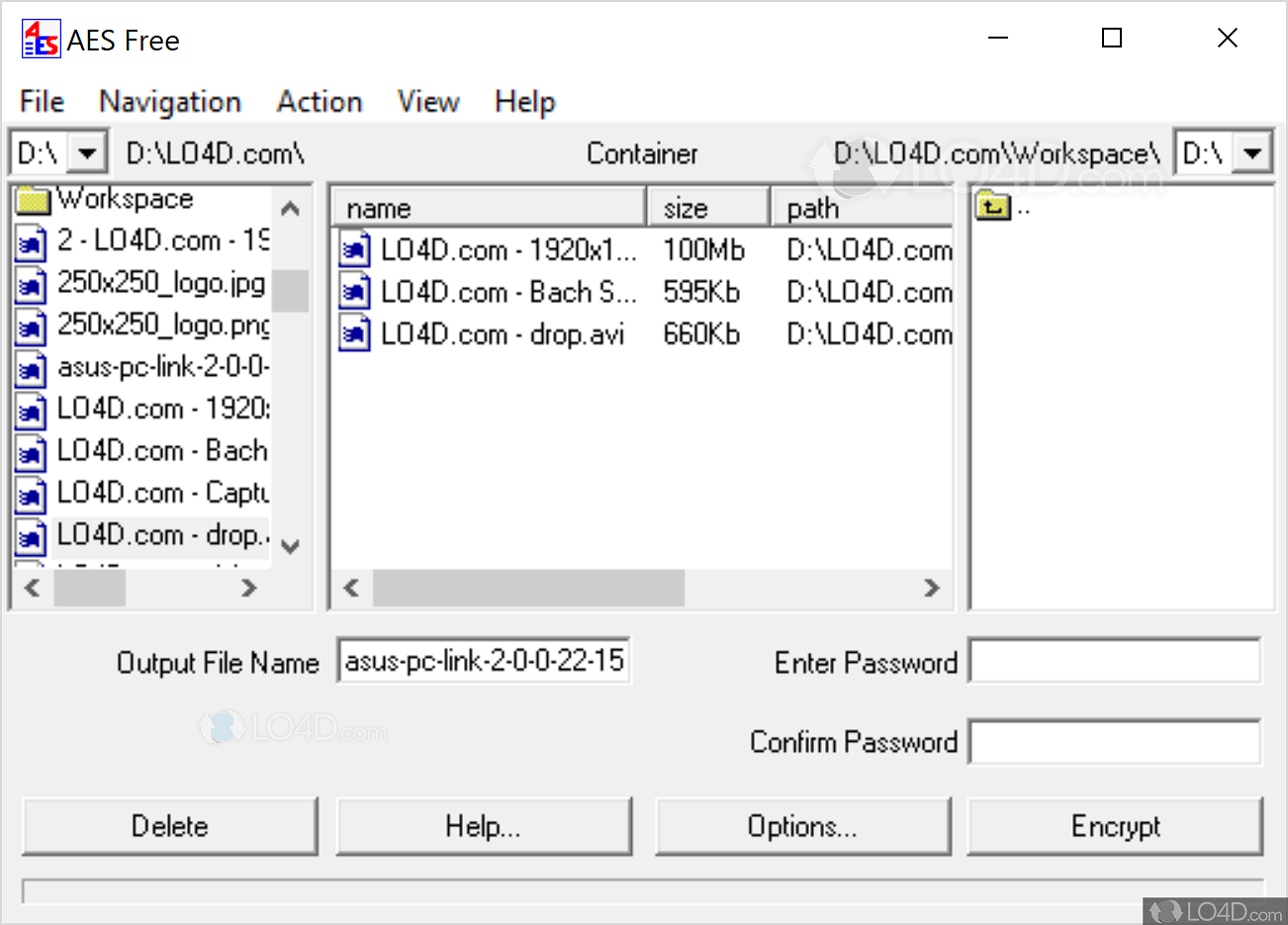Select the 250x250_logo.jpg file icon

coord(30,284)
